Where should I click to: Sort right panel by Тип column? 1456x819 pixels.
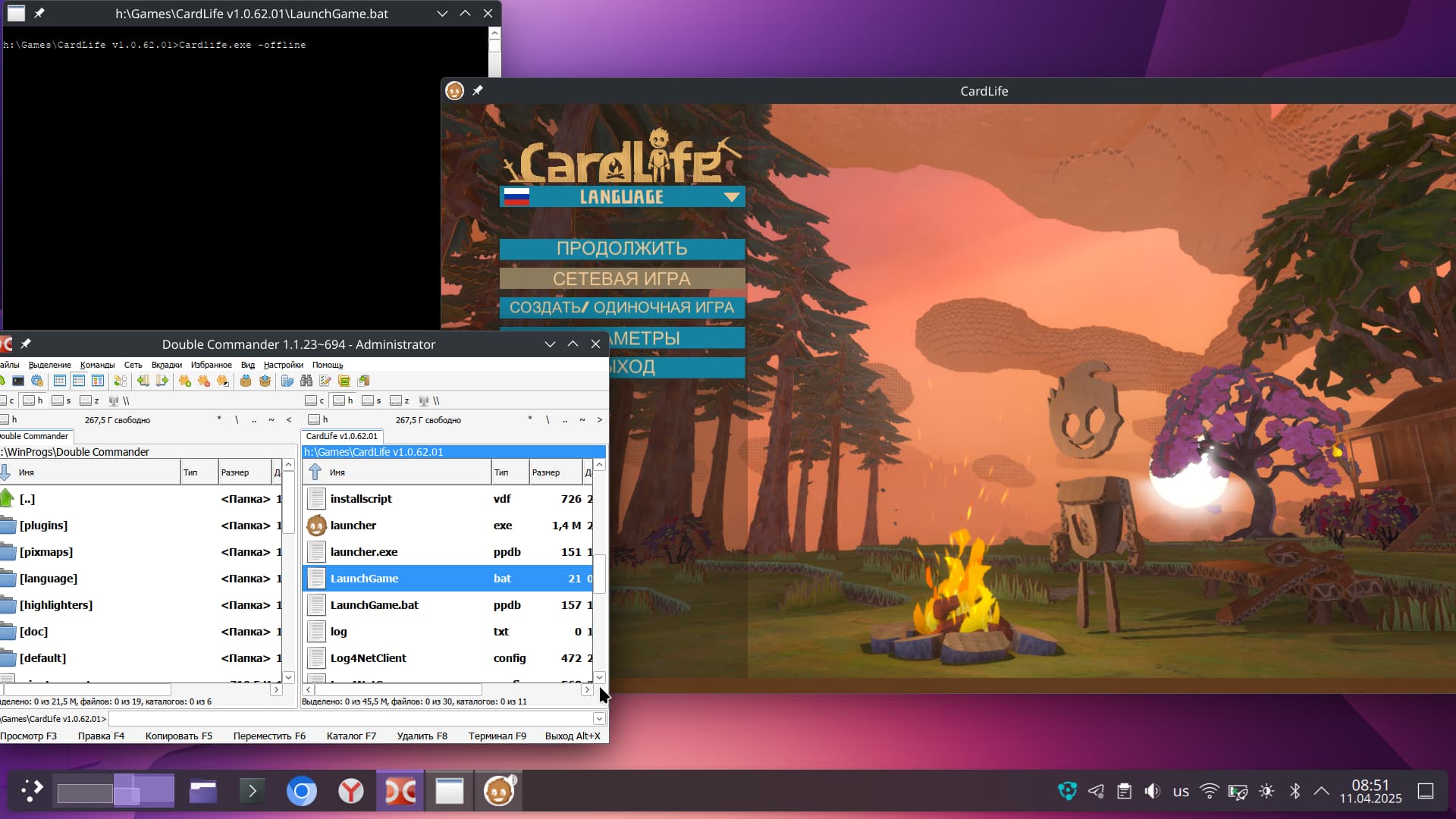510,472
